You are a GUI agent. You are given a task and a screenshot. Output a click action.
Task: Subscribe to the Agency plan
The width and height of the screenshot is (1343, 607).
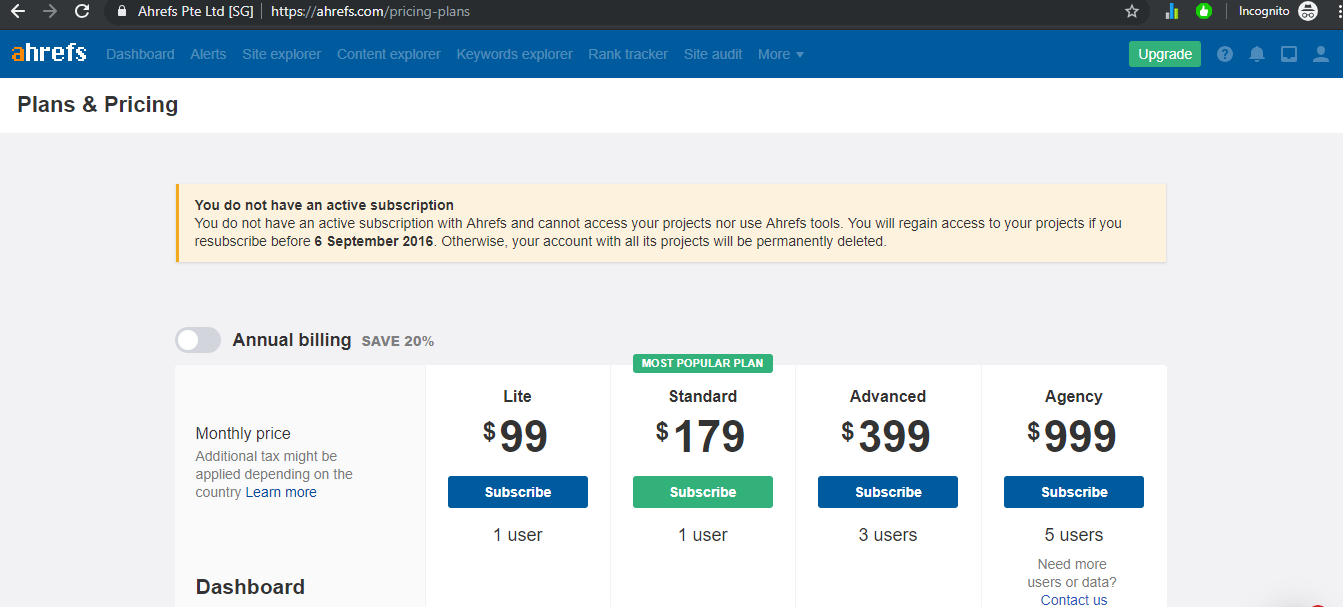pyautogui.click(x=1074, y=492)
